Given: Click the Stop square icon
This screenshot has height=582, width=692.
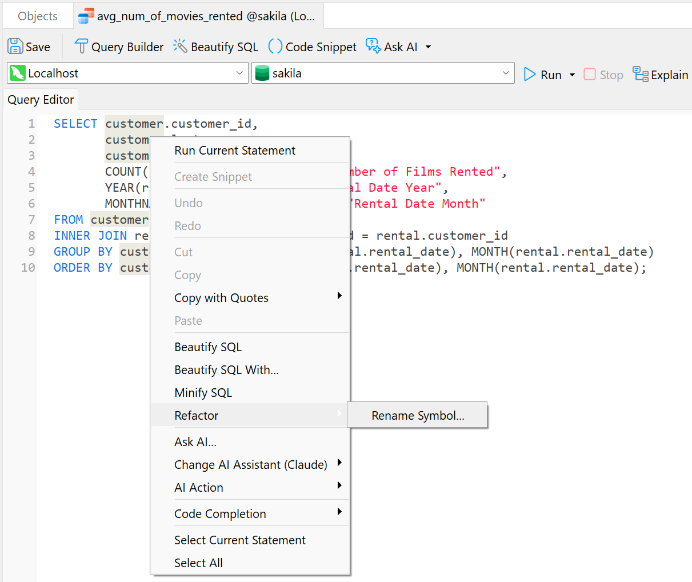Looking at the screenshot, I should click(x=590, y=74).
